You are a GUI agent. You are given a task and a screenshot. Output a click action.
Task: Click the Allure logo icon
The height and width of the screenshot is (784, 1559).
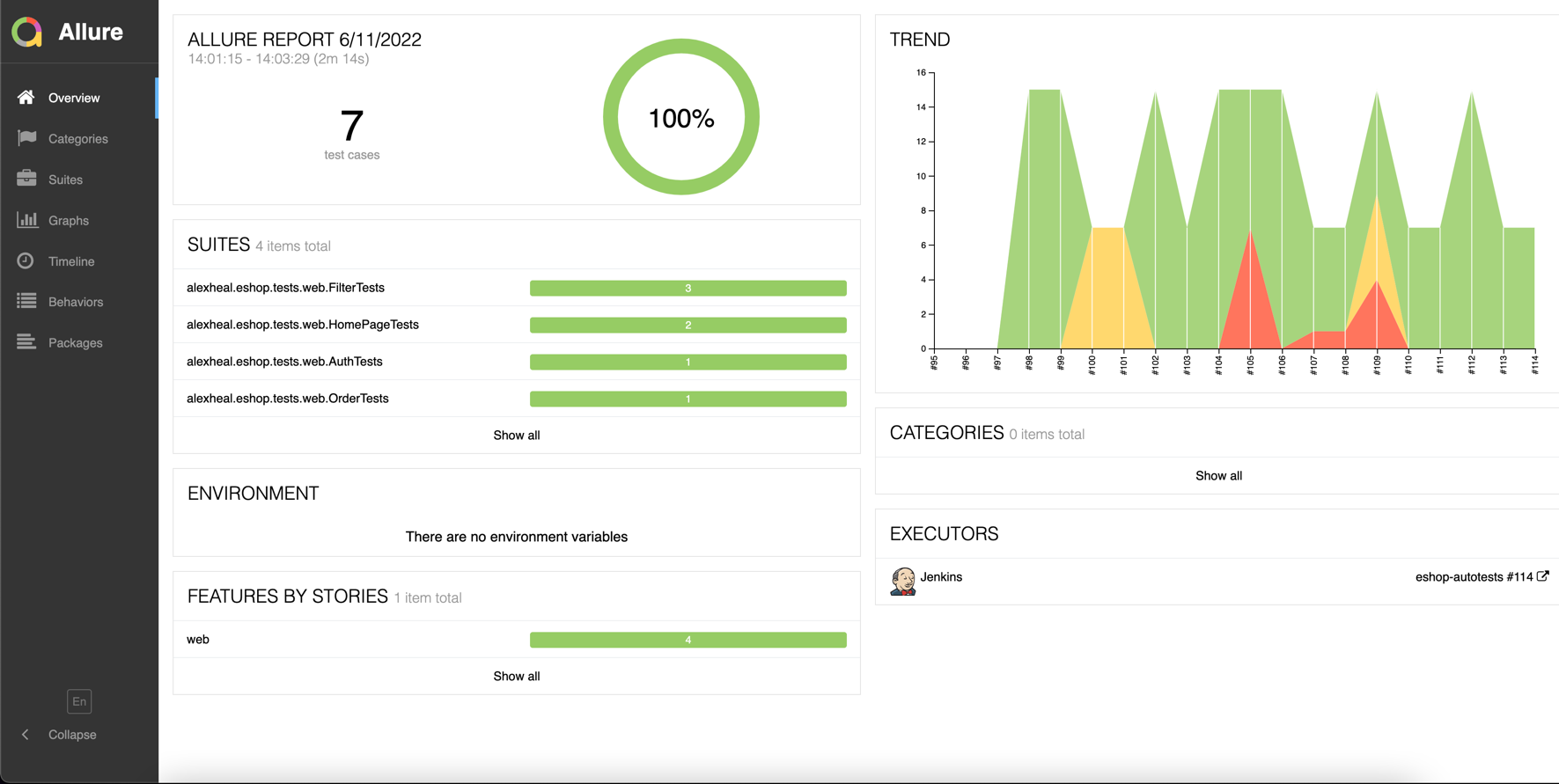tap(27, 32)
